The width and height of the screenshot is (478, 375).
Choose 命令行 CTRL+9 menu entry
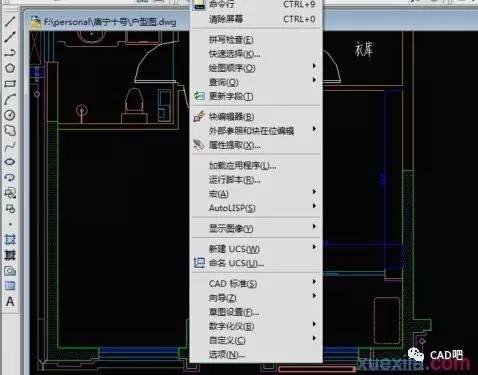(x=256, y=5)
